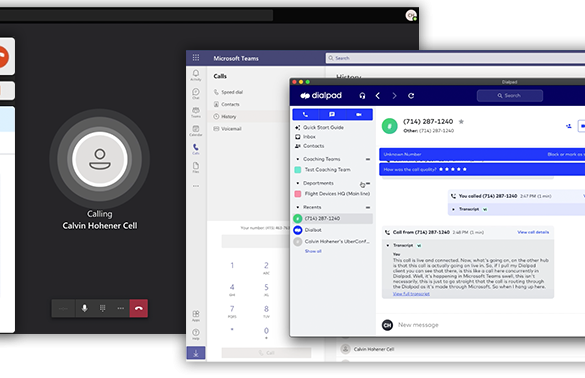The width and height of the screenshot is (585, 378).
Task: Open Activity in Teams sidebar
Action: tap(196, 75)
